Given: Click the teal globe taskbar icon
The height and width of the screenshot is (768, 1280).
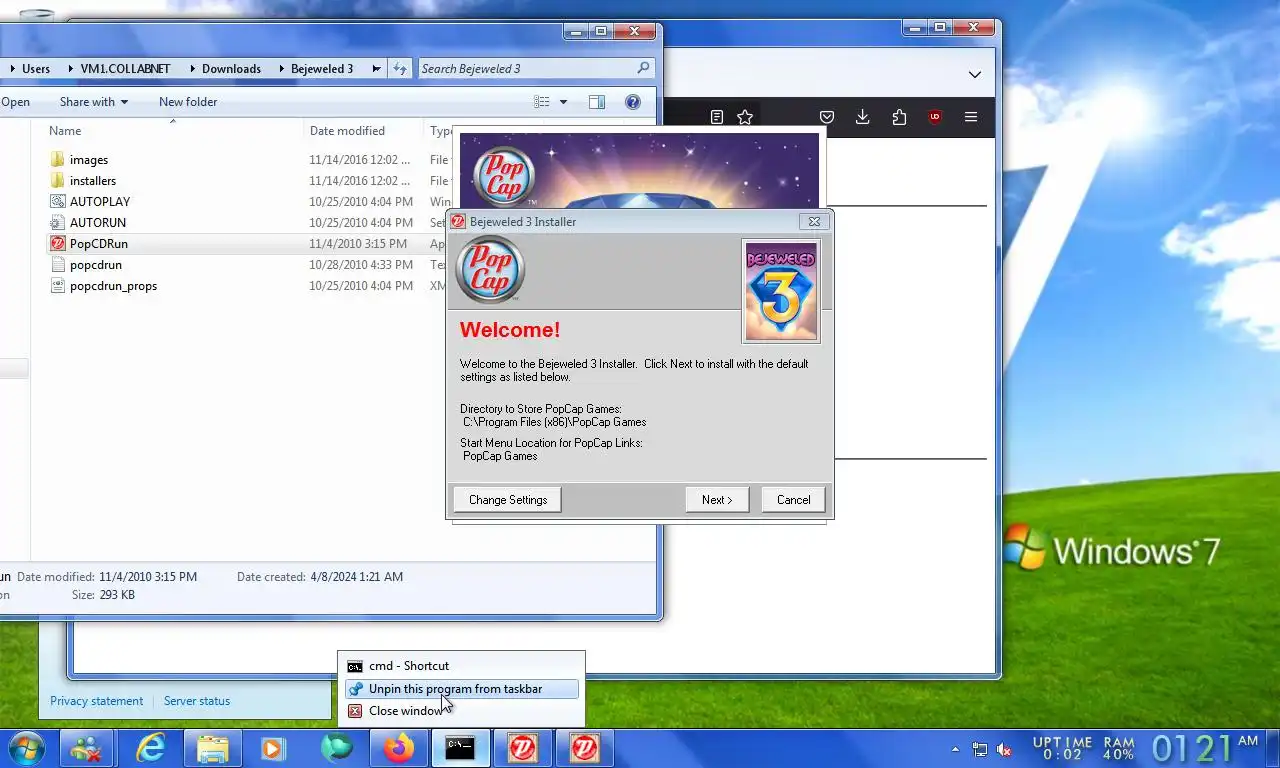Looking at the screenshot, I should tap(336, 748).
